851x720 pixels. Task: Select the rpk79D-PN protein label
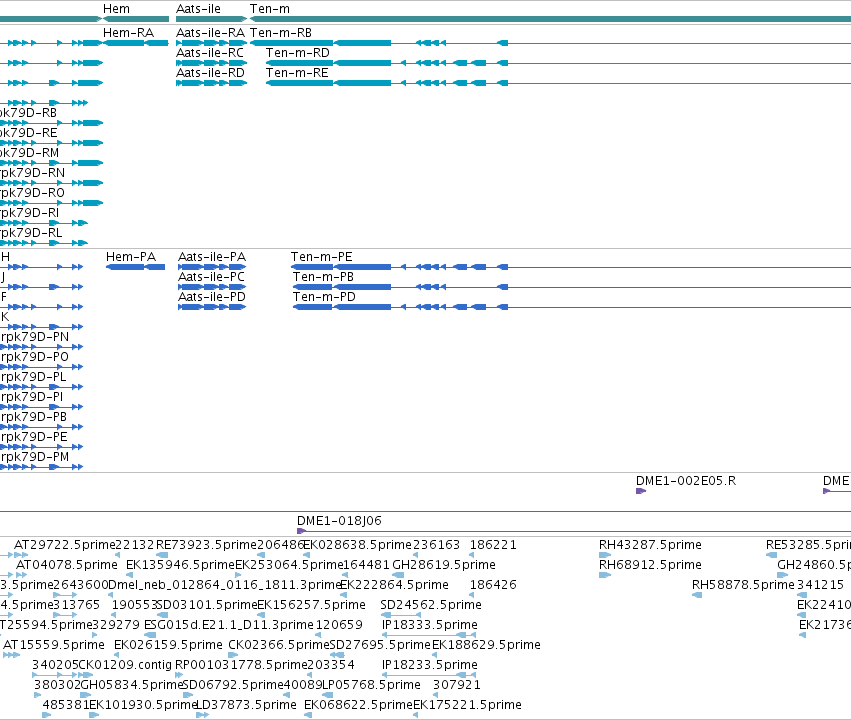35,337
